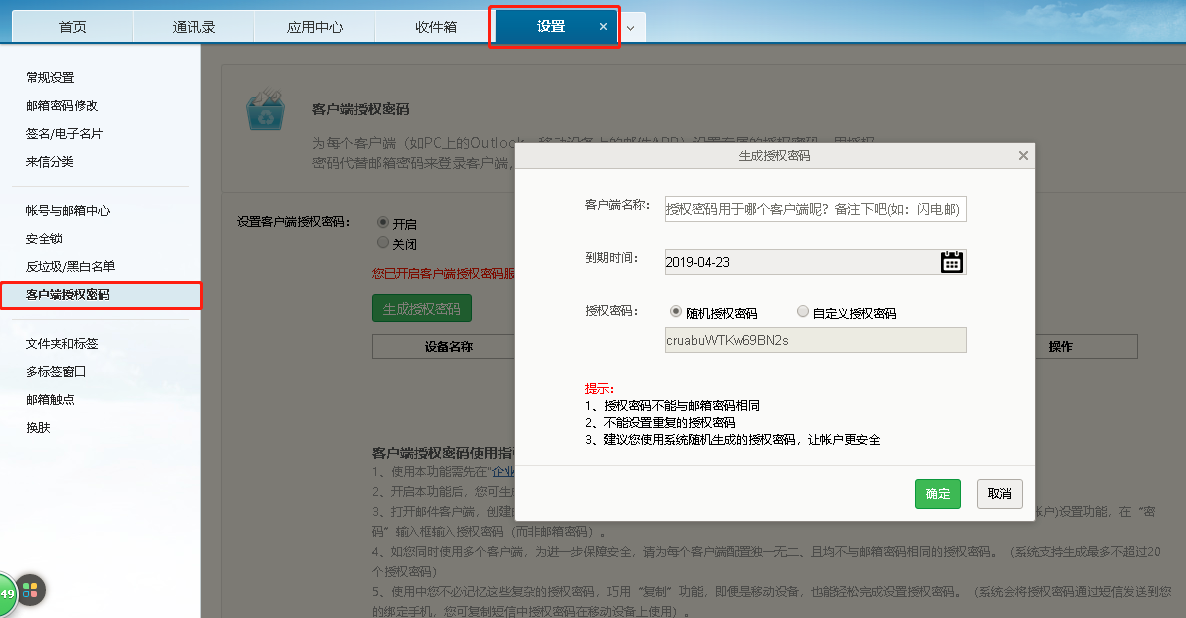
Task: Click the 确定 button in dialog
Action: [937, 493]
